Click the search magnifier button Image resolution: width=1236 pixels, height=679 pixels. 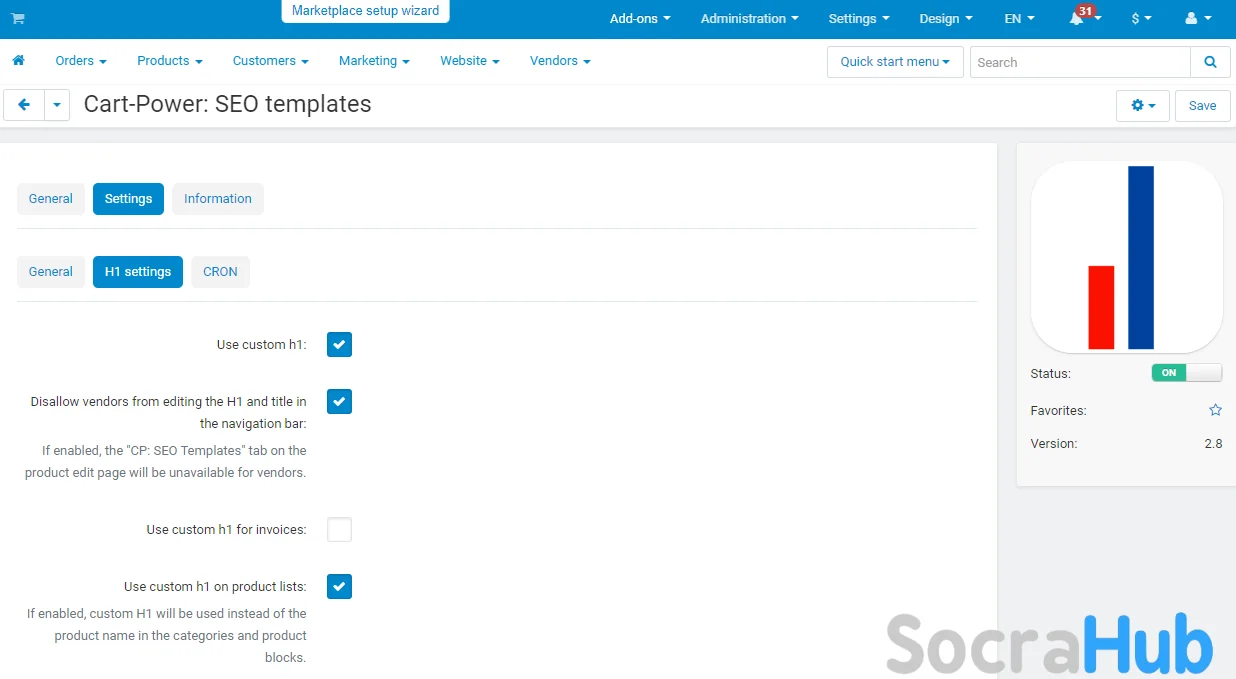(x=1210, y=62)
